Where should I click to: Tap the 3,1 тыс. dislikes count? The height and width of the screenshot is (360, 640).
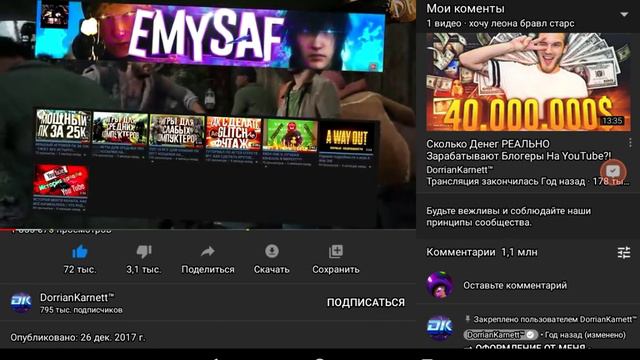(x=144, y=269)
